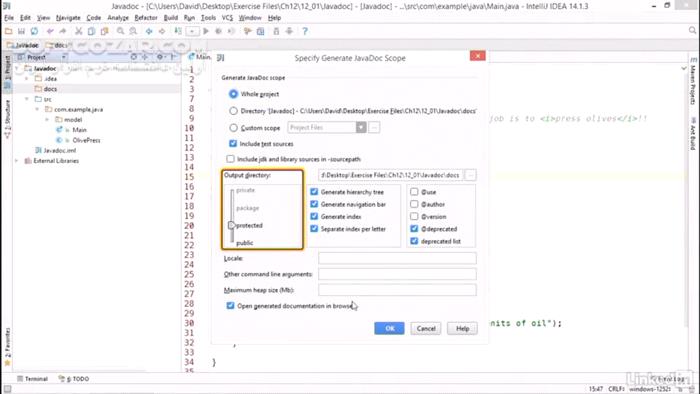
Task: Toggle the deprecated list checkbox
Action: click(x=414, y=241)
